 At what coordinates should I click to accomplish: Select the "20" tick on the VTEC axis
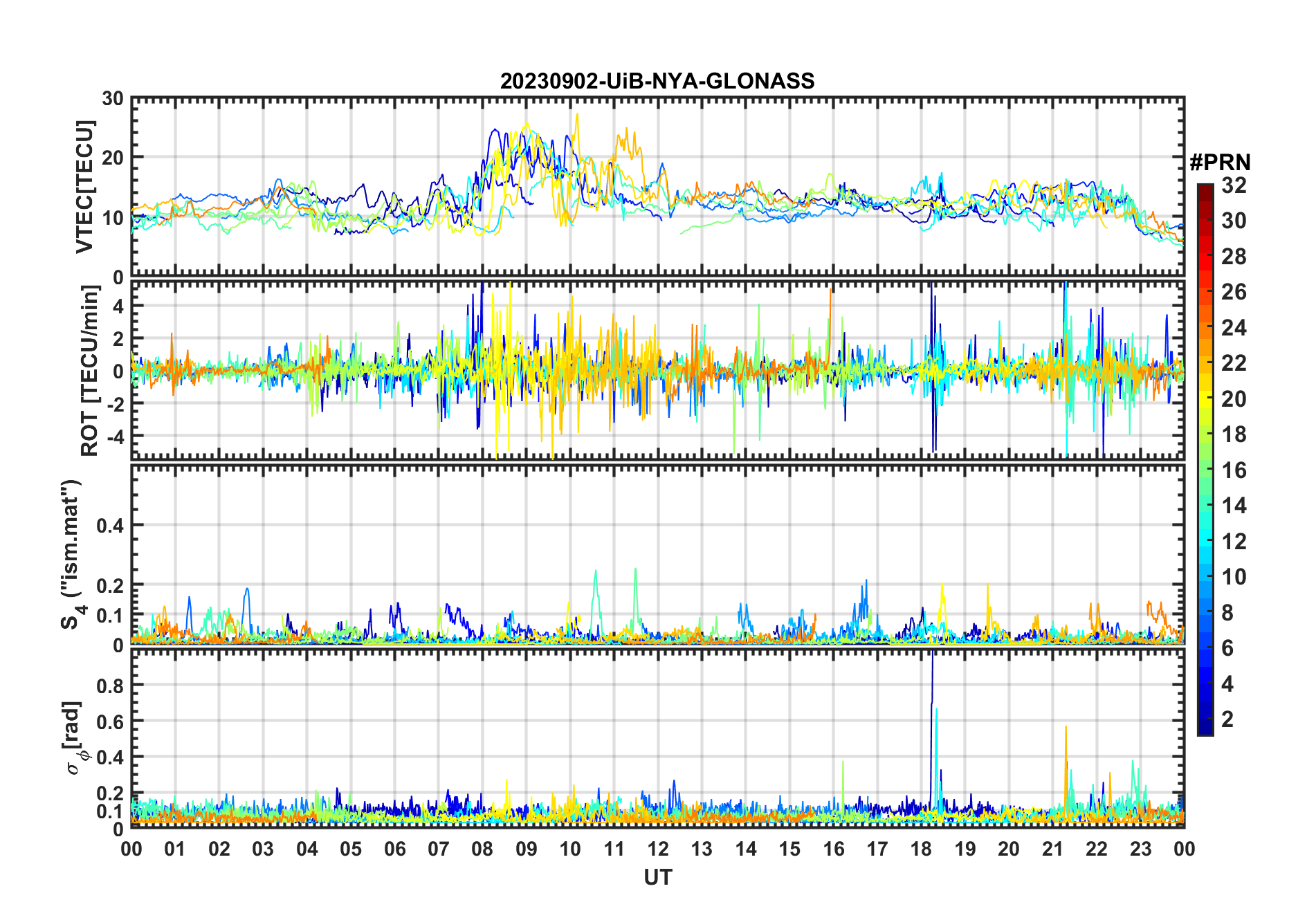click(x=113, y=158)
